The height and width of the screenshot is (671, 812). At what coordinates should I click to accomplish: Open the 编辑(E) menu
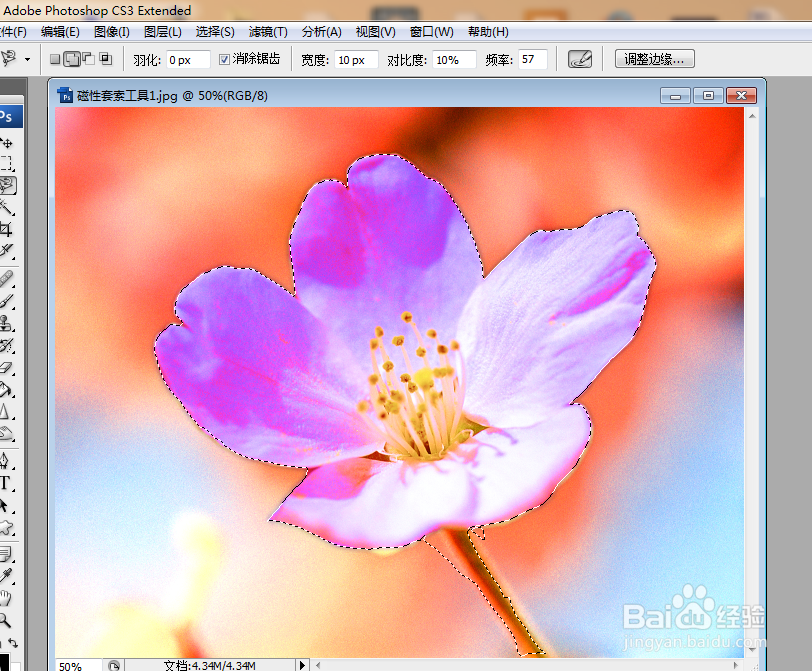coord(60,32)
